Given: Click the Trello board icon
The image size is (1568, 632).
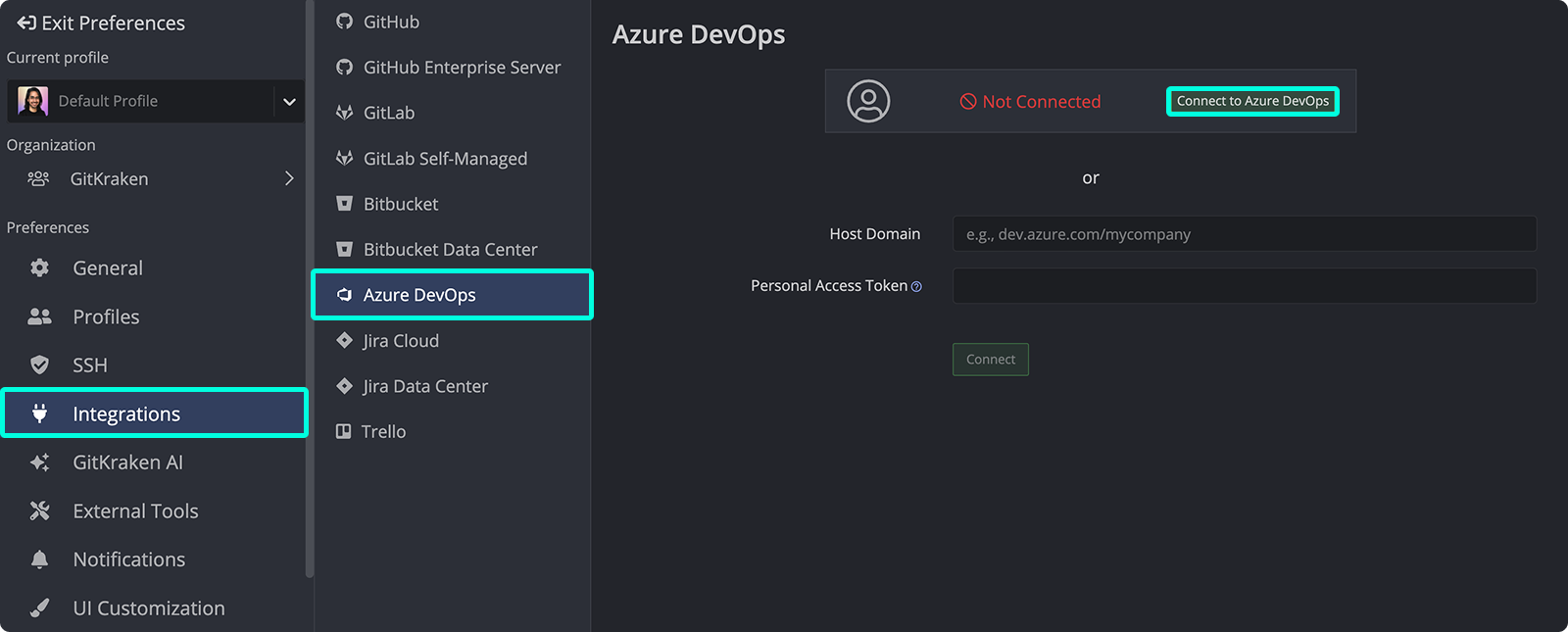Looking at the screenshot, I should (343, 431).
